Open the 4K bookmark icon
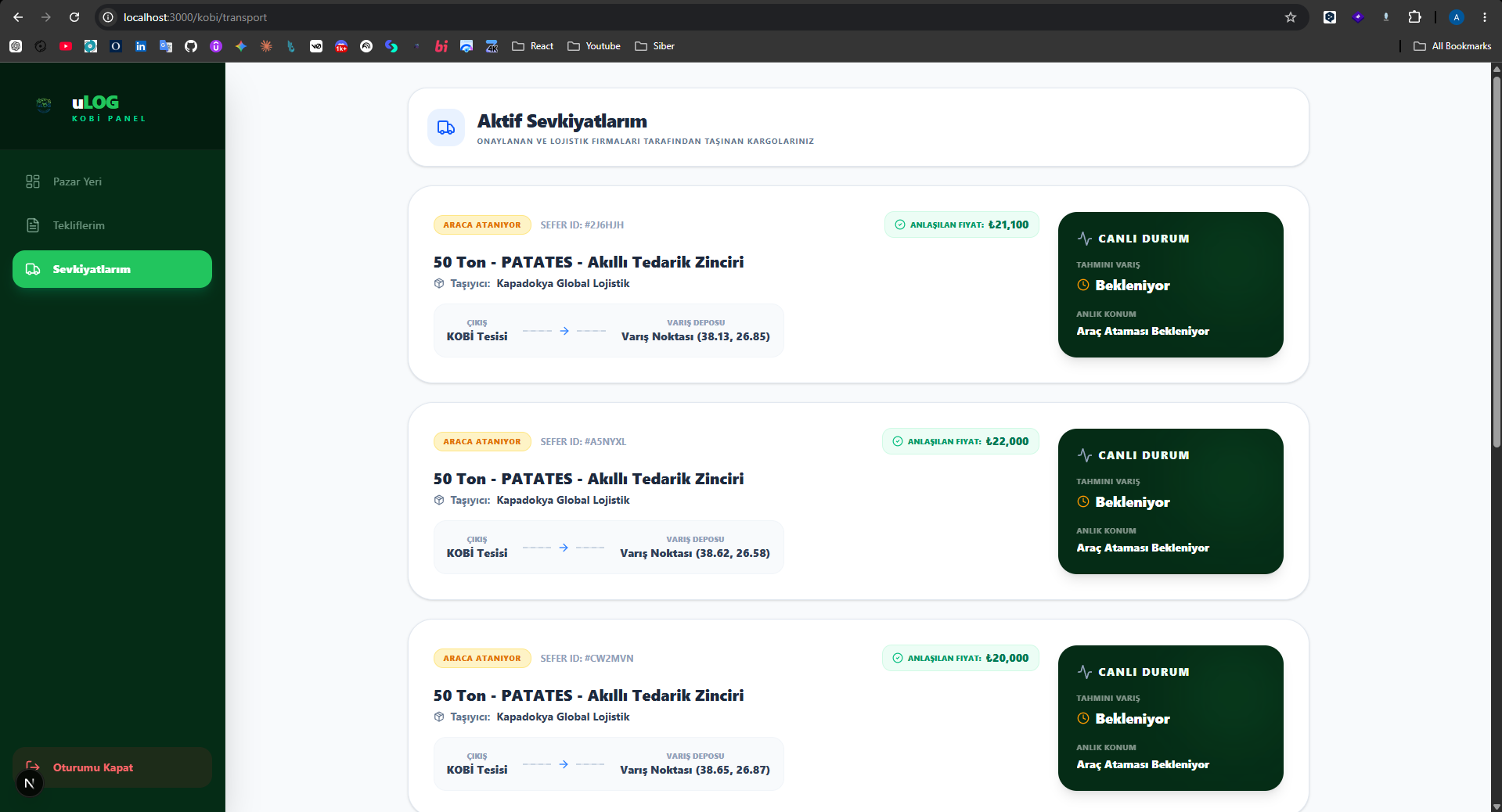Viewport: 1502px width, 812px height. tap(492, 46)
